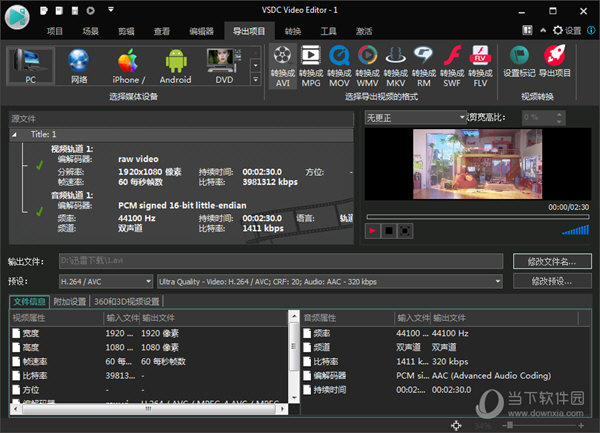Toggle the video track 1 green checkmark
The width and height of the screenshot is (600, 433).
pyautogui.click(x=39, y=165)
